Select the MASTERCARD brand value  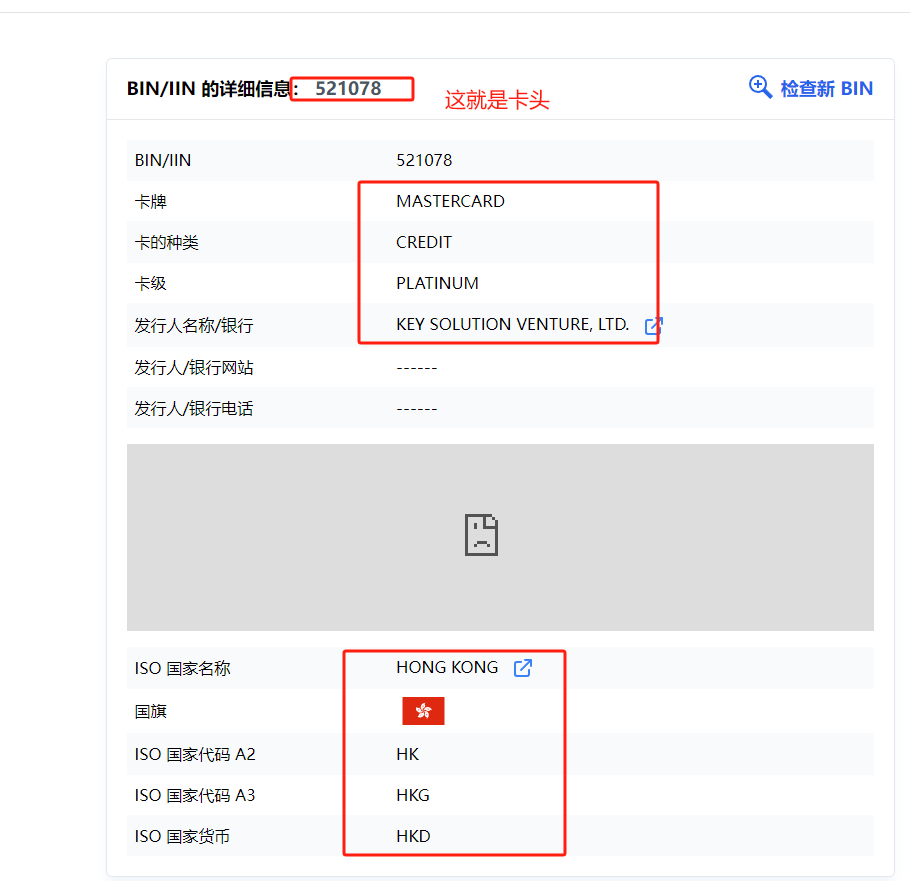[x=450, y=201]
